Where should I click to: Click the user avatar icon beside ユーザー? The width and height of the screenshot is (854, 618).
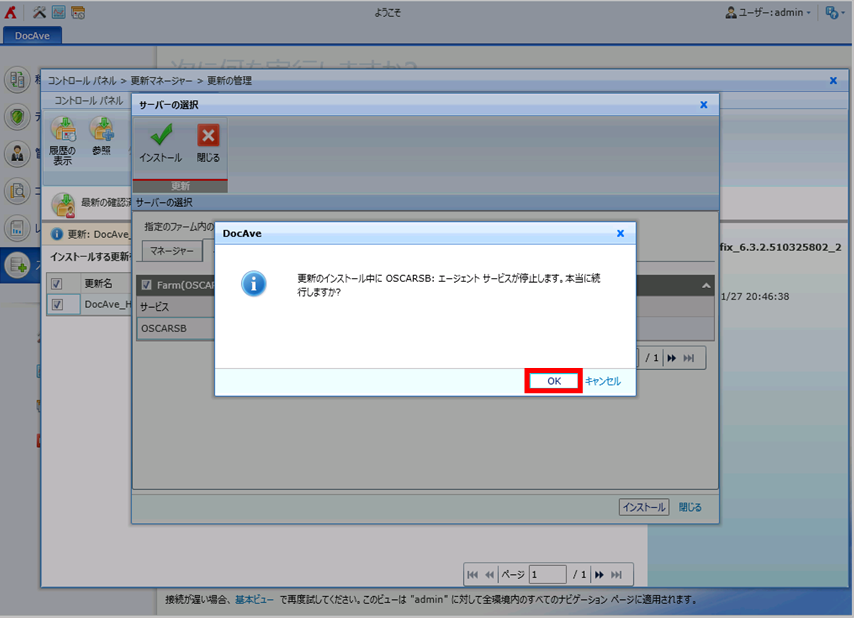731,13
